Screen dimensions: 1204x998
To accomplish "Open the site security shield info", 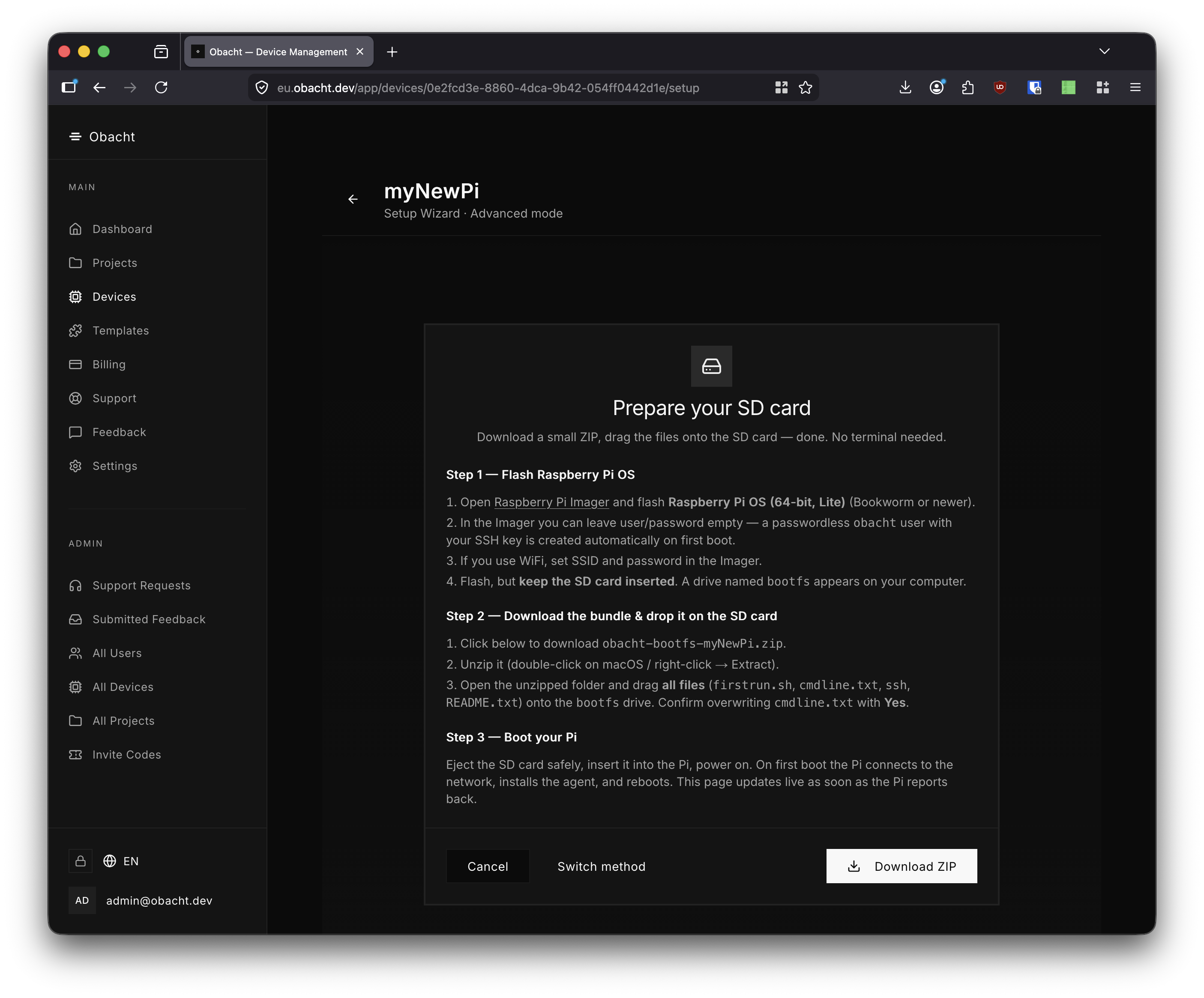I will pos(262,87).
